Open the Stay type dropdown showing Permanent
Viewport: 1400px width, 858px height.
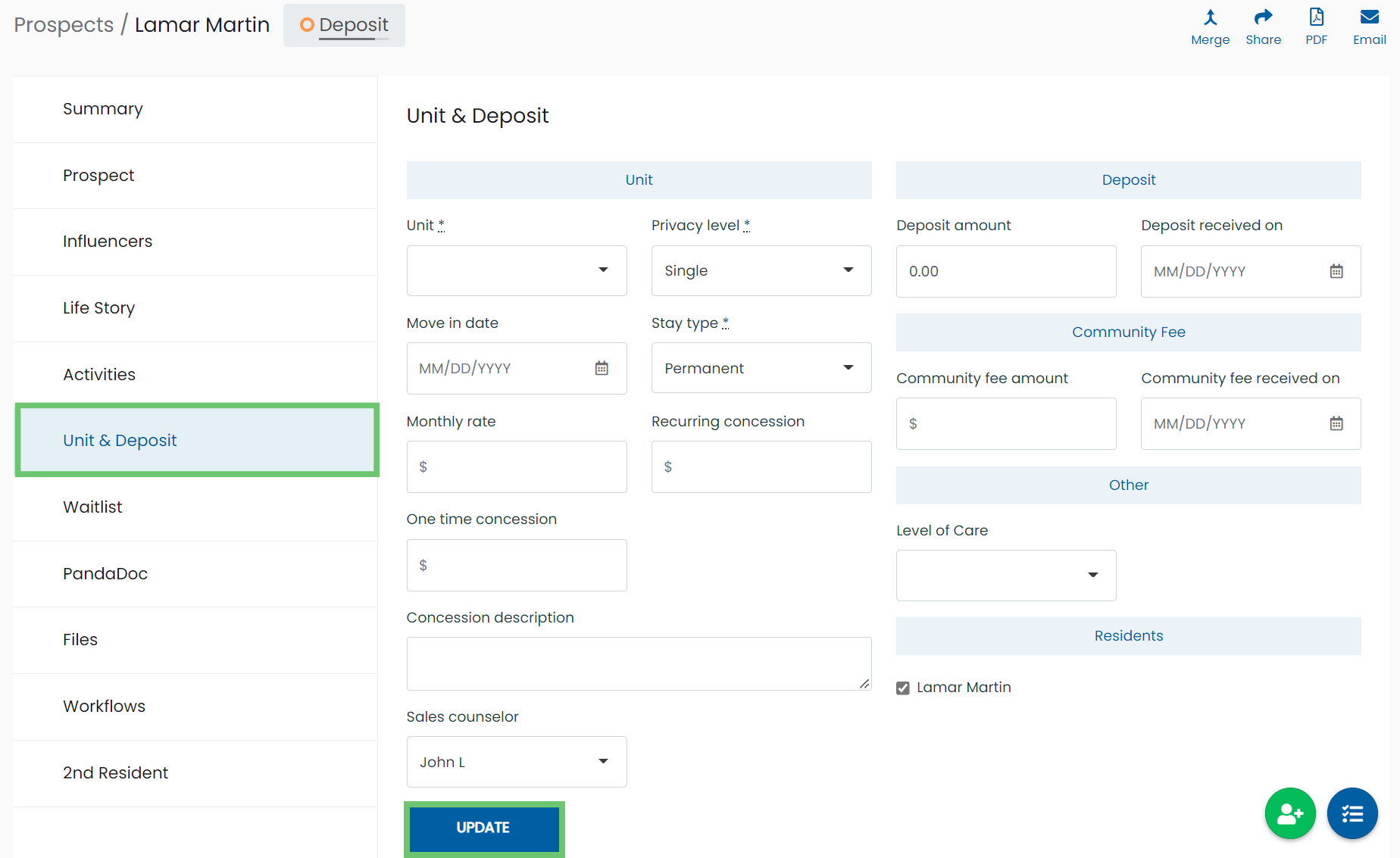[761, 368]
